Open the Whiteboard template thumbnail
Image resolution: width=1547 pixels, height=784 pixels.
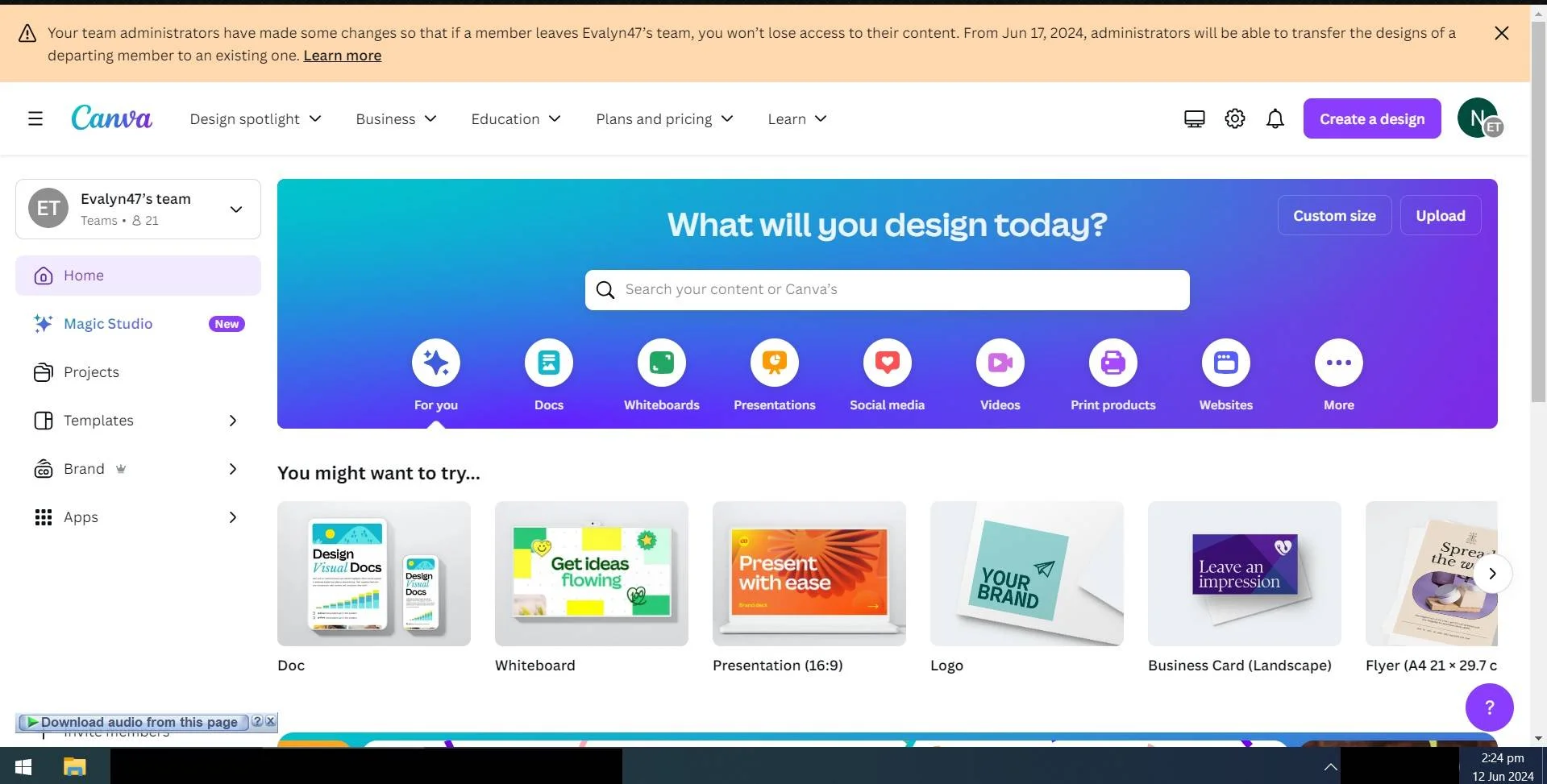[x=592, y=574]
